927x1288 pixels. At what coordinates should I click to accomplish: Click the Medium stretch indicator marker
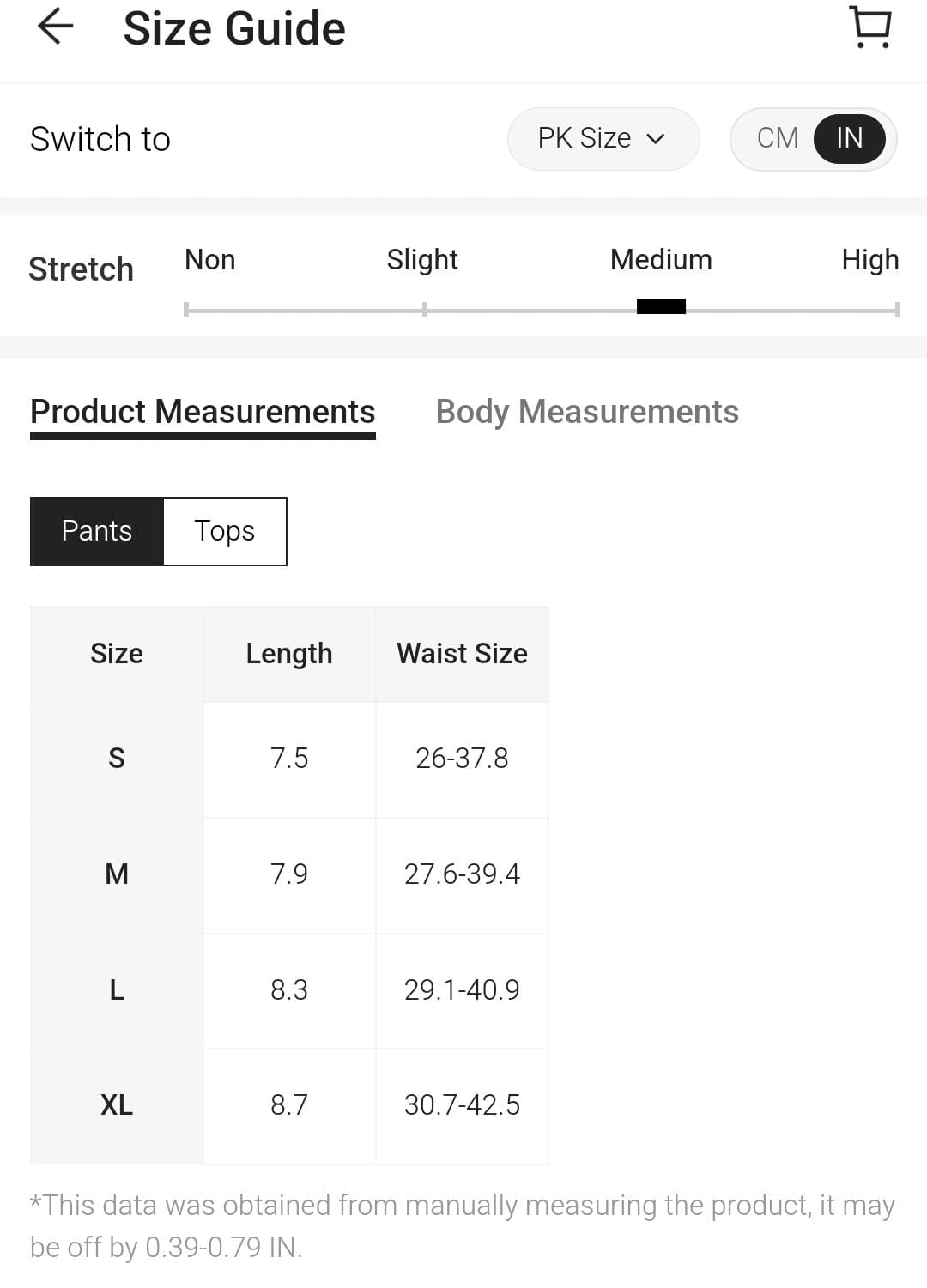(661, 306)
